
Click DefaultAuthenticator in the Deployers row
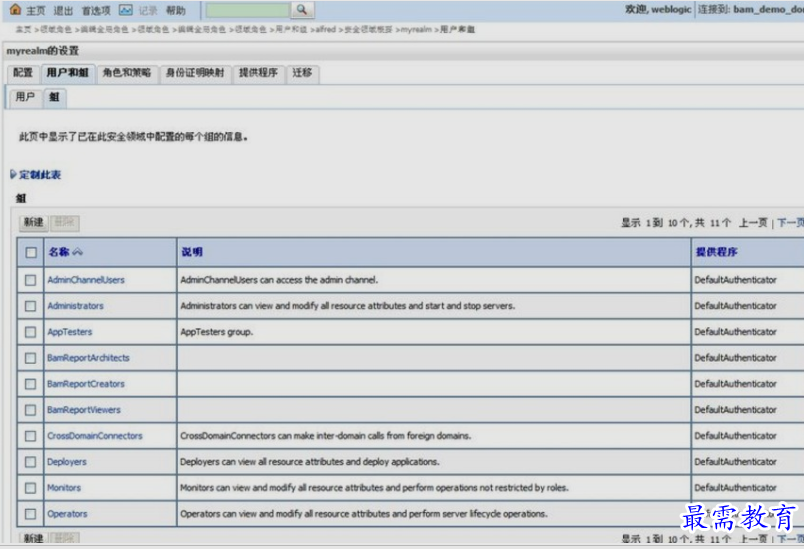click(x=735, y=462)
